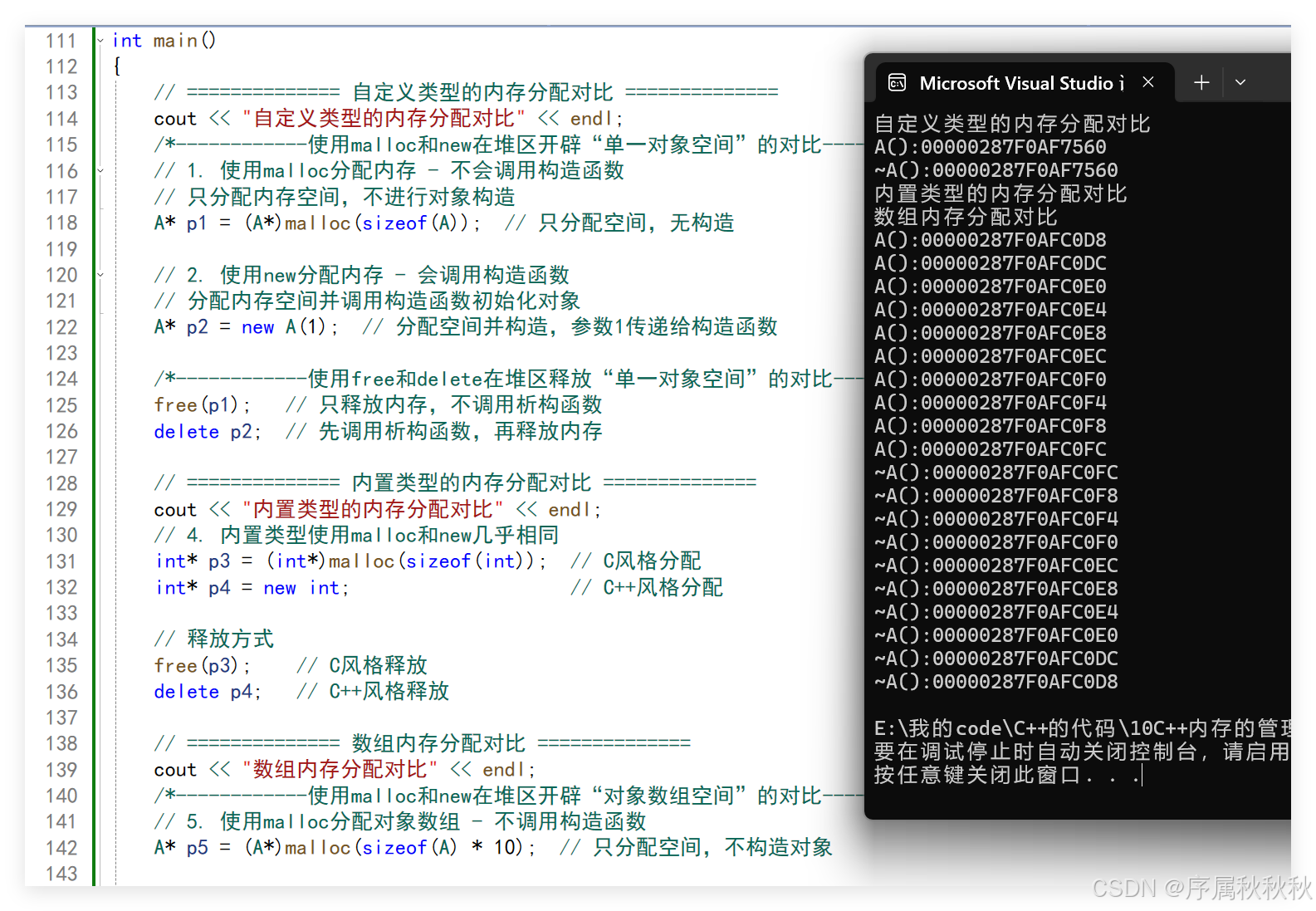Click the 'A* p1' malloc statement
Screen dimensions: 1316x911
(317, 223)
